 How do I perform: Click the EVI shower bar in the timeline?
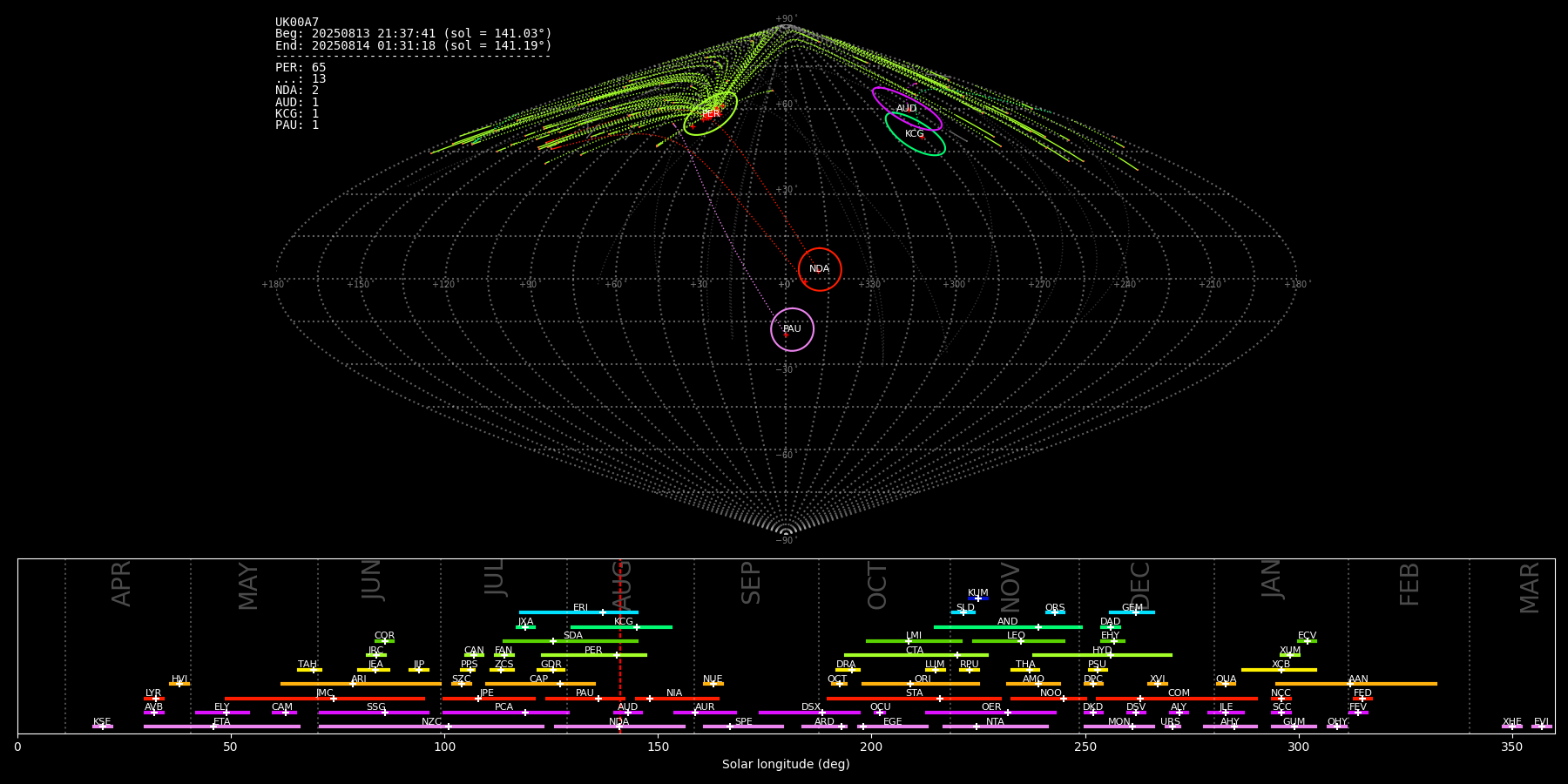pos(1542,727)
